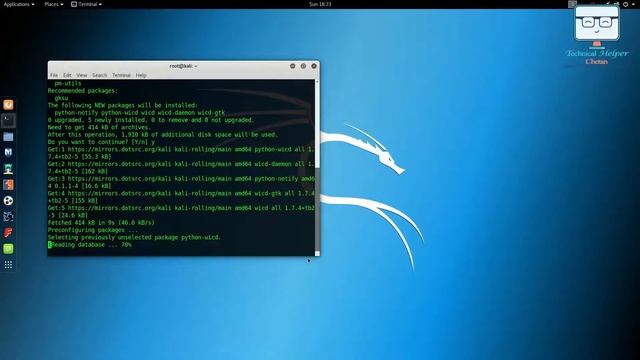Open the Applications menu in the top bar

(19, 4)
